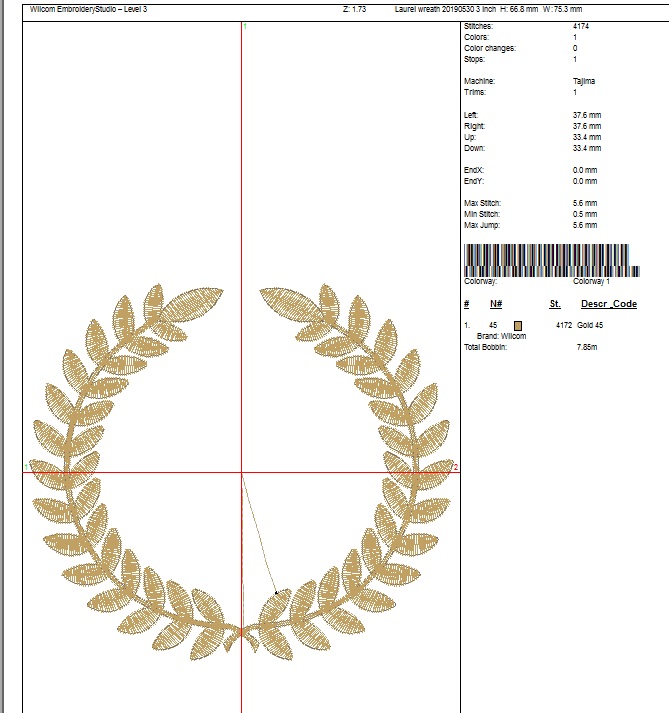
Task: Click the crosshair intersection of the red guides
Action: pyautogui.click(x=242, y=473)
